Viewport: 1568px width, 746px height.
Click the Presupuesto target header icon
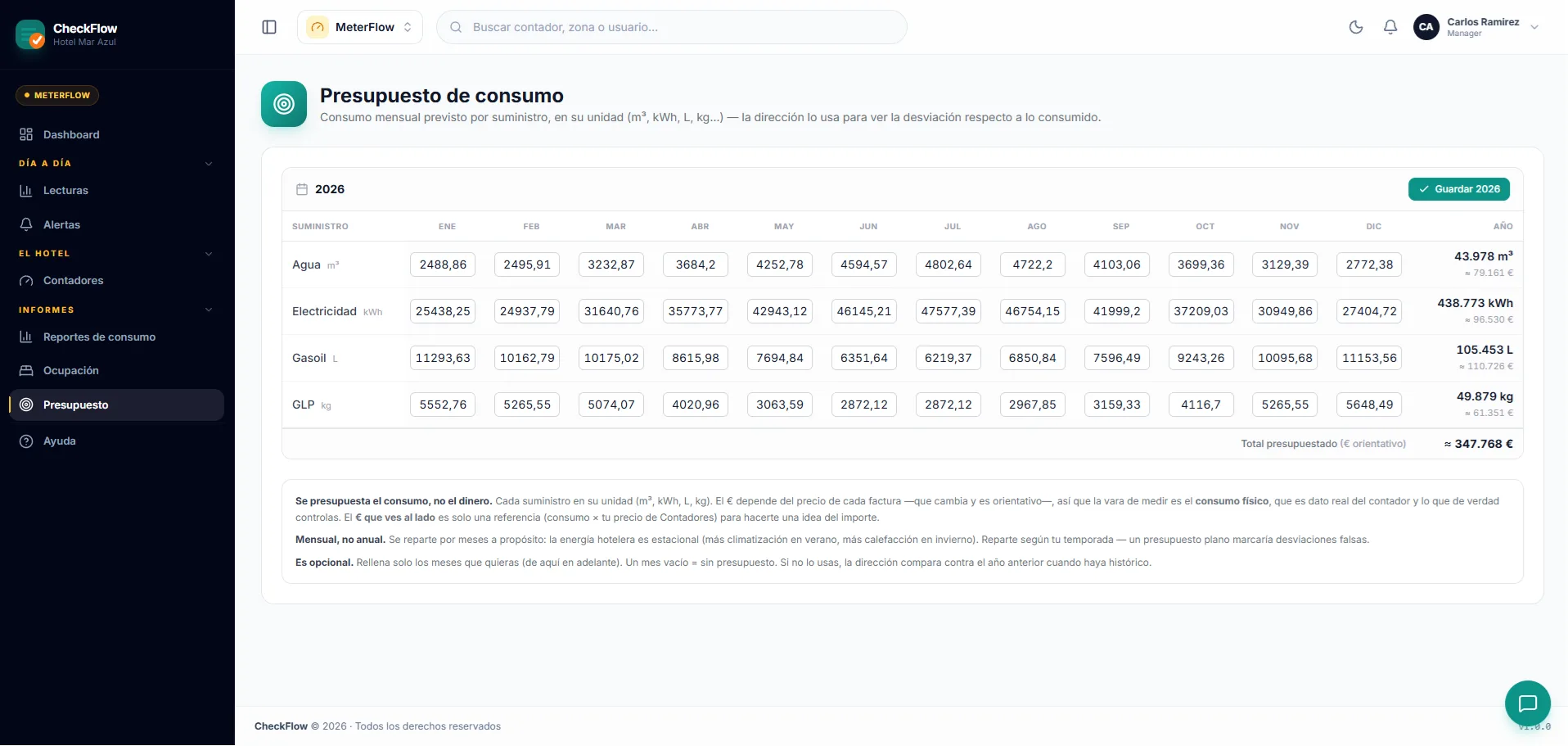pos(284,104)
